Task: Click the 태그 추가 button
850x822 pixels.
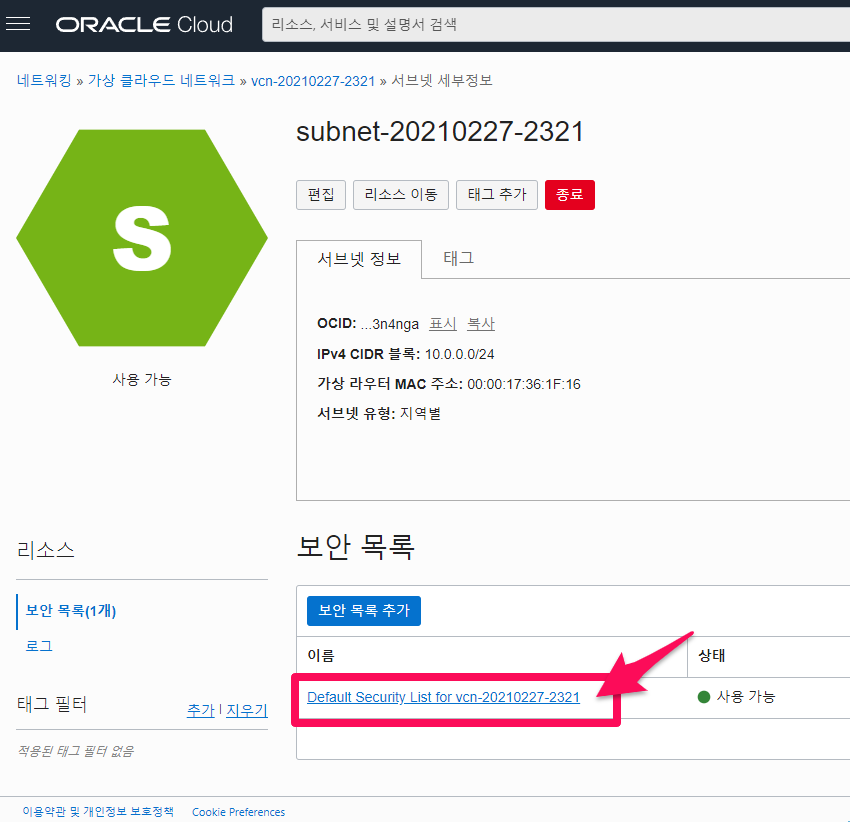Action: (497, 195)
